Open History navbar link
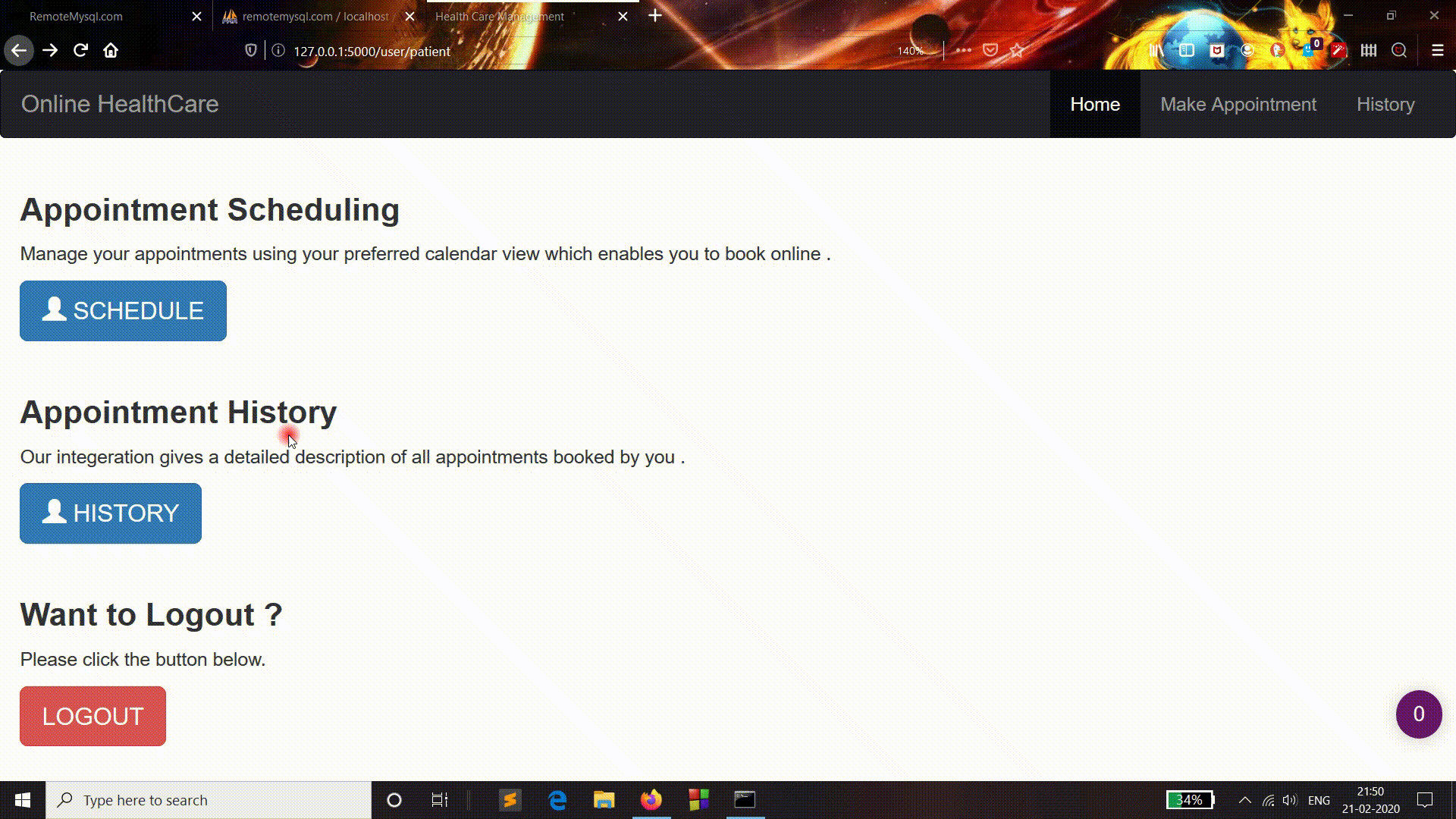Viewport: 1456px width, 819px height. click(1385, 105)
